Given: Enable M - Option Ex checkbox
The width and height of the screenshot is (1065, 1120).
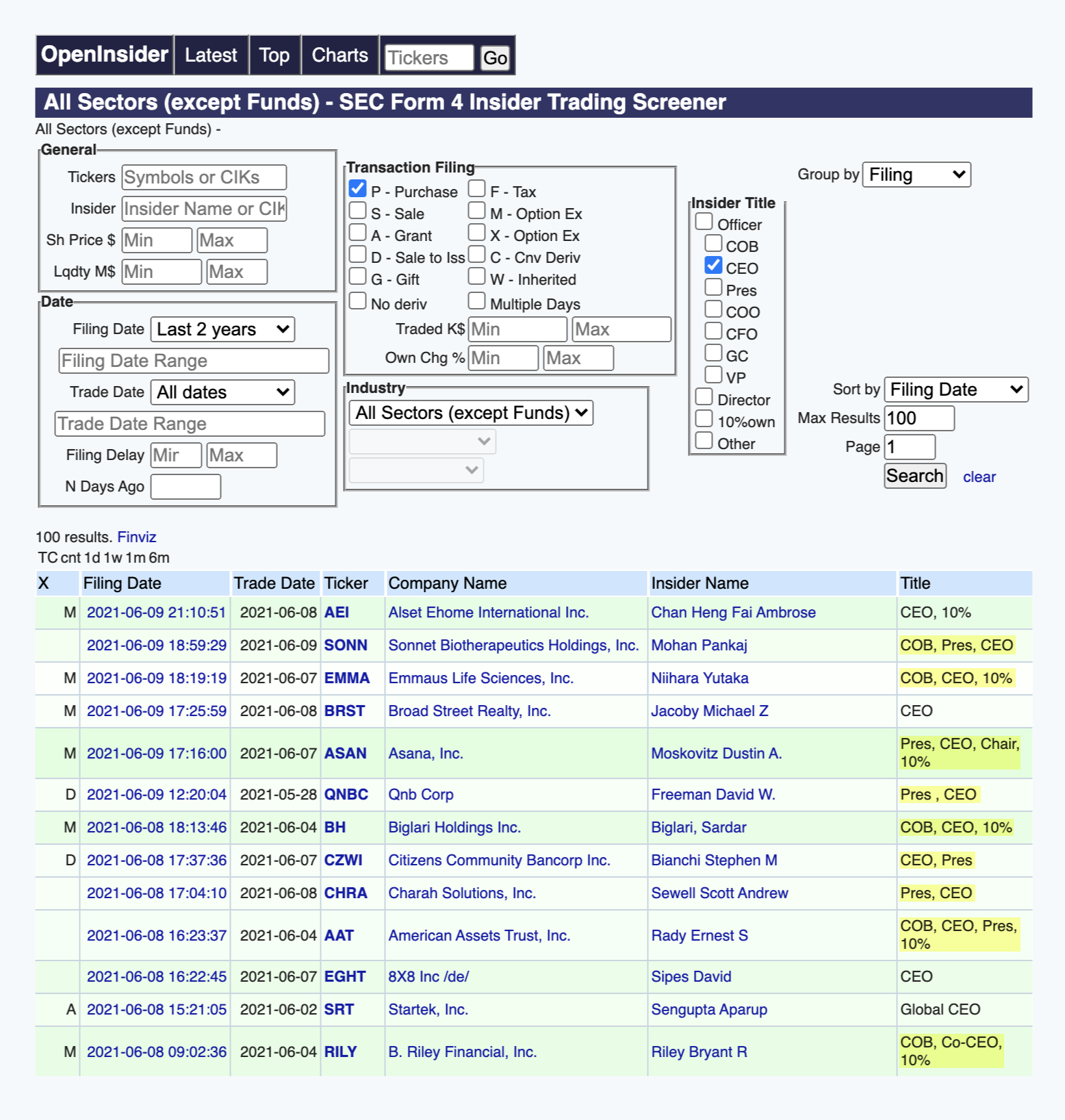Looking at the screenshot, I should point(476,211).
